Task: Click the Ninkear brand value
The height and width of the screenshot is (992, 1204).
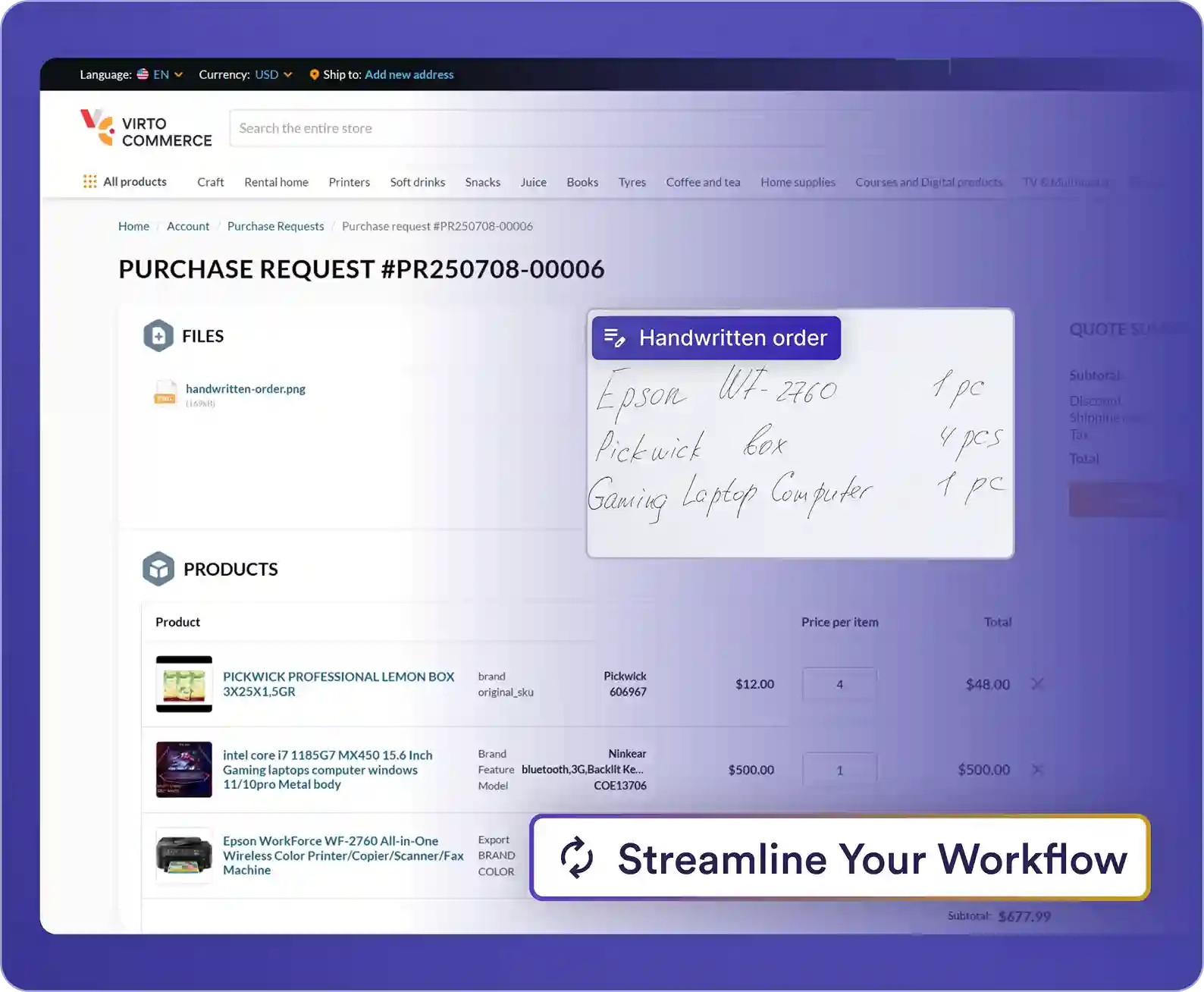Action: click(x=628, y=754)
